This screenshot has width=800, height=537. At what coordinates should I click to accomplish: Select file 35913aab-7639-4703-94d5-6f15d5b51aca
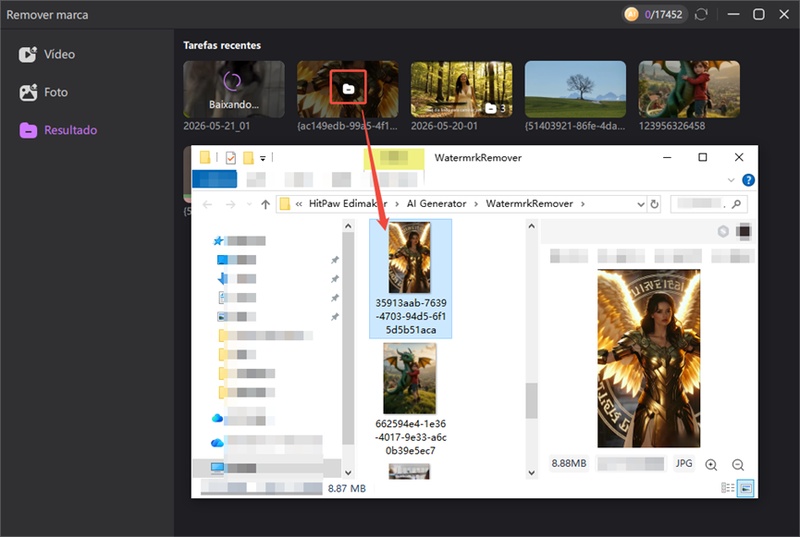(410, 278)
